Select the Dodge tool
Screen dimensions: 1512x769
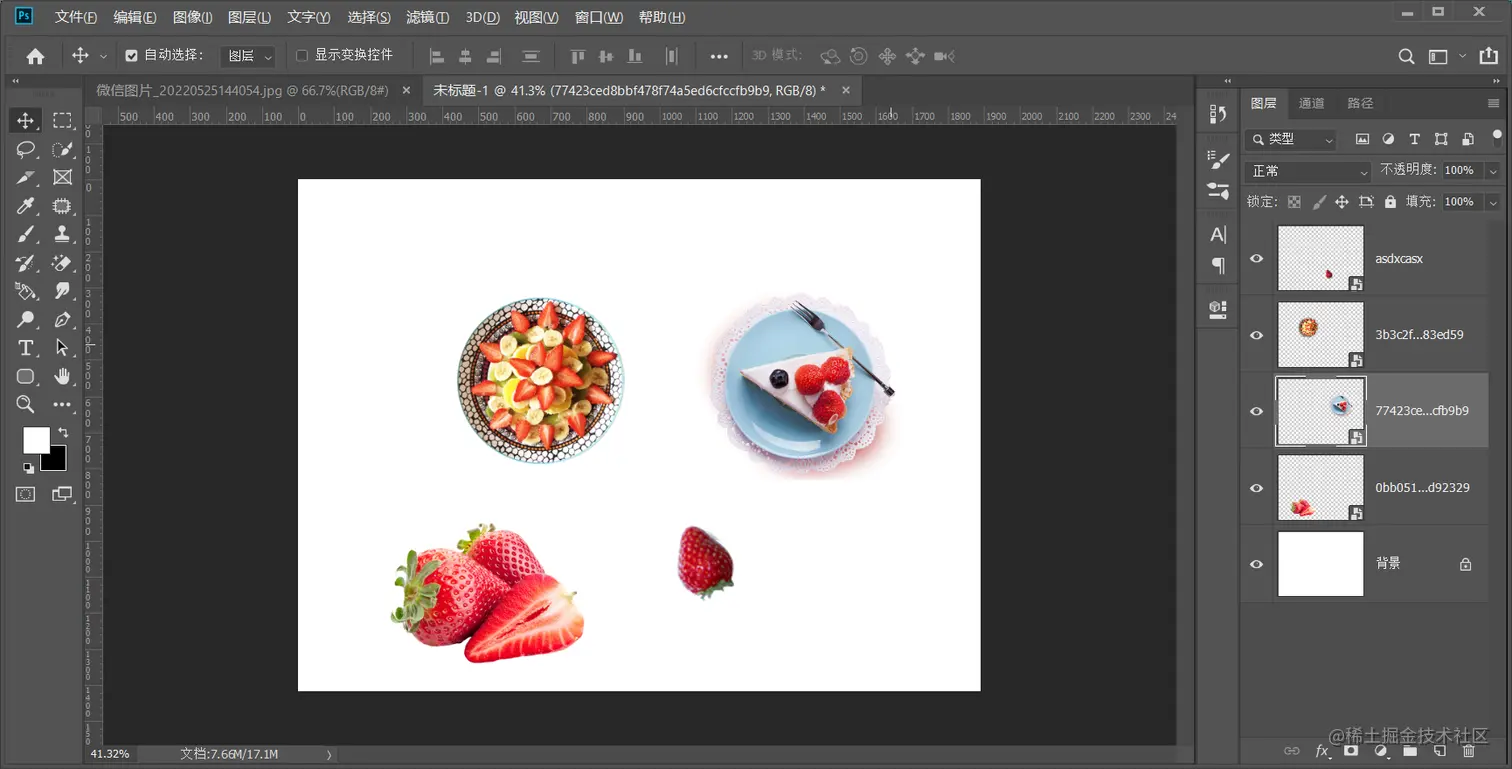[x=26, y=320]
